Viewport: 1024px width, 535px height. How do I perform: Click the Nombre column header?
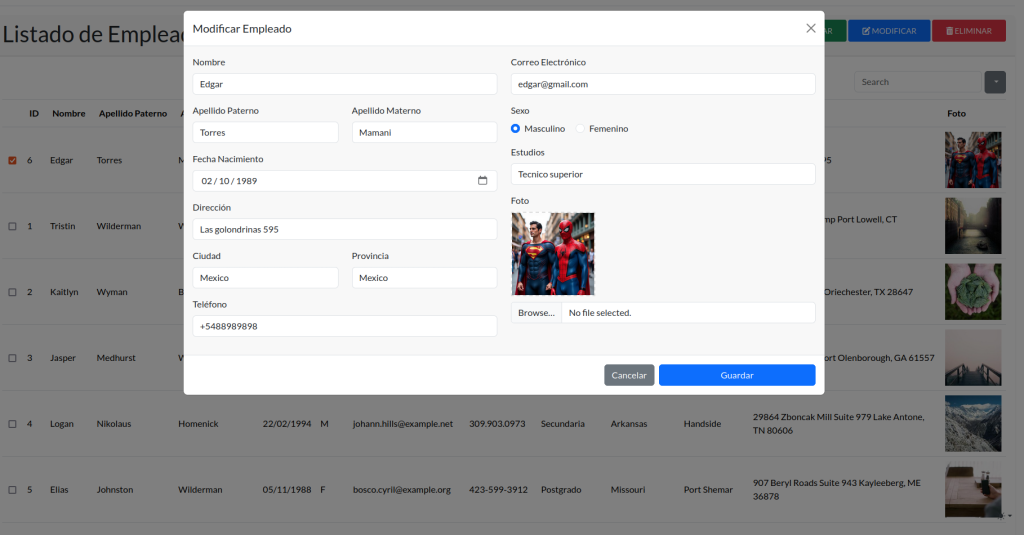click(69, 114)
